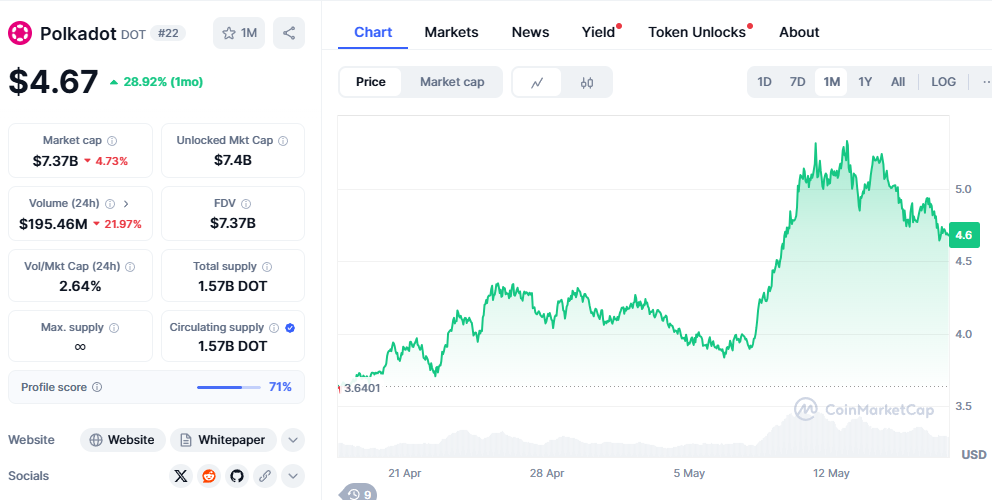
Task: Add Polkadot to watchlist with star button
Action: 239,33
